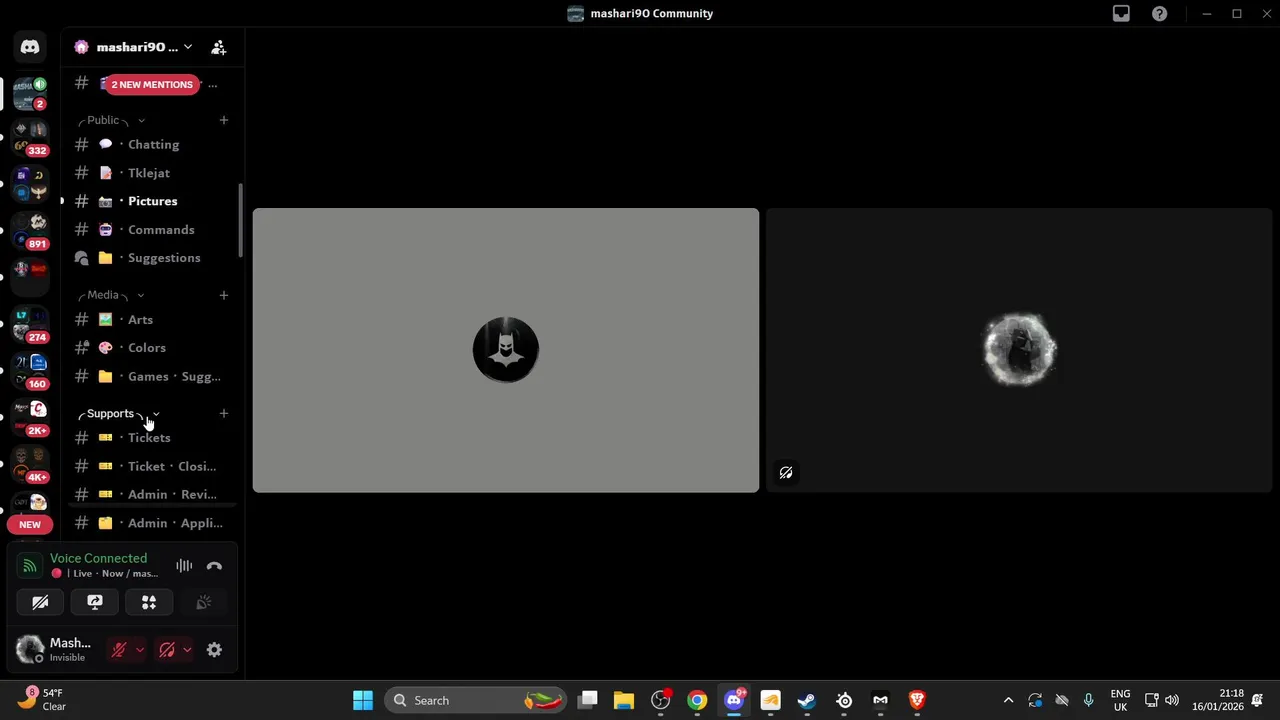
Task: Open the Chatting channel
Action: (x=152, y=144)
